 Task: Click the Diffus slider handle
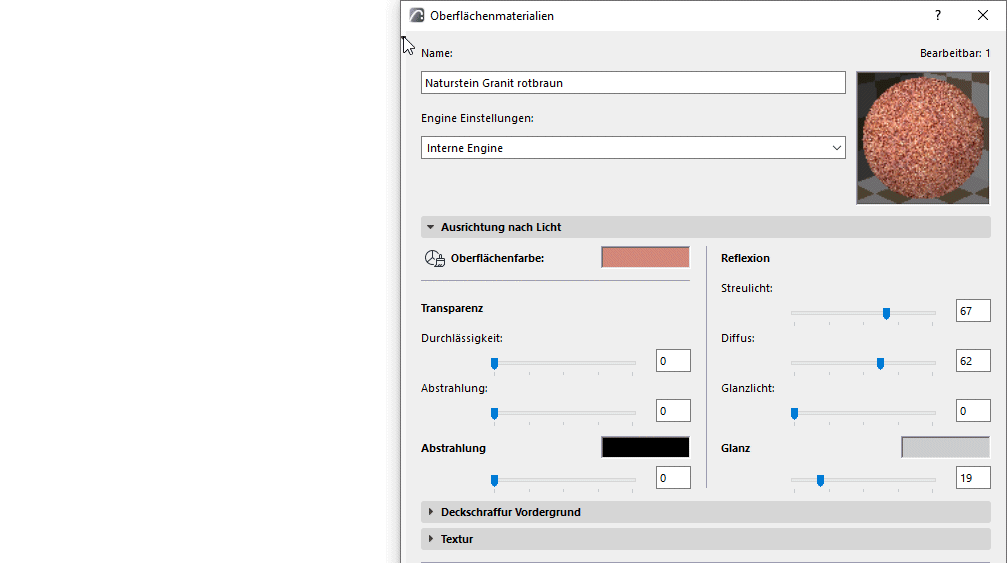pos(880,364)
